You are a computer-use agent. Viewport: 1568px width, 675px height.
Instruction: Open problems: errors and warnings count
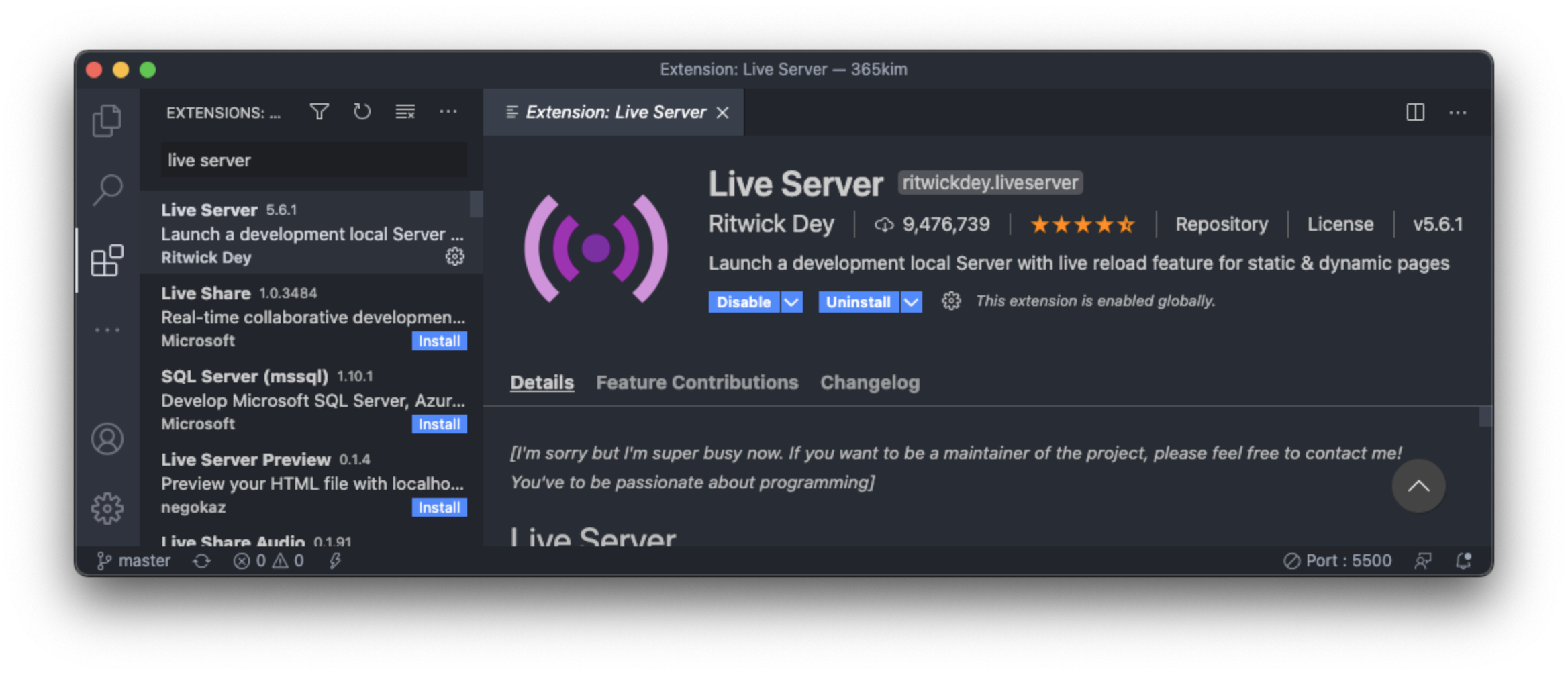point(268,560)
